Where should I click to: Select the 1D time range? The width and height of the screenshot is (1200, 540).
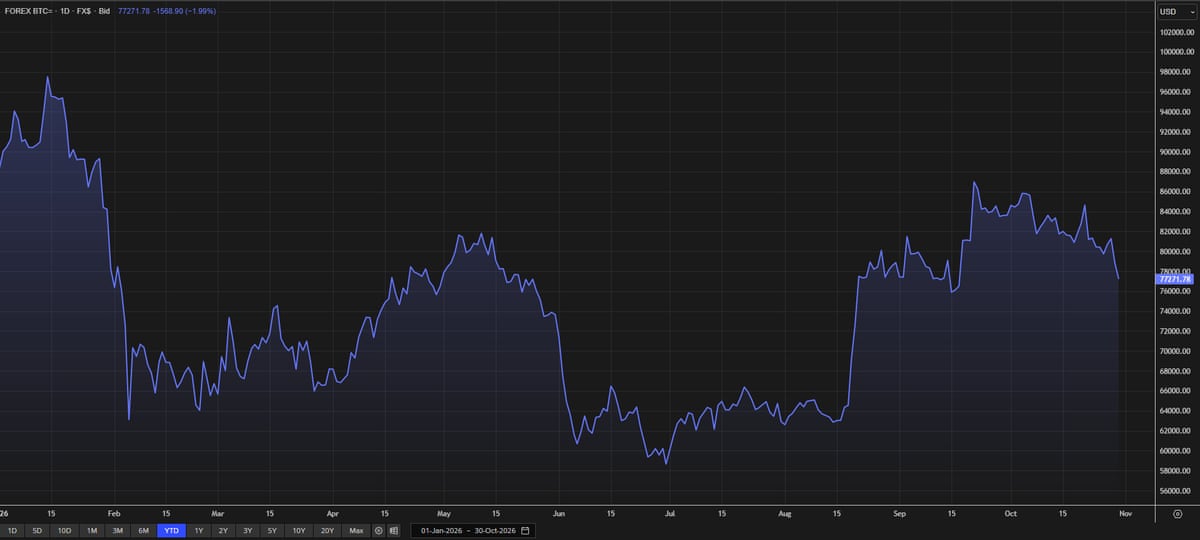tap(13, 530)
